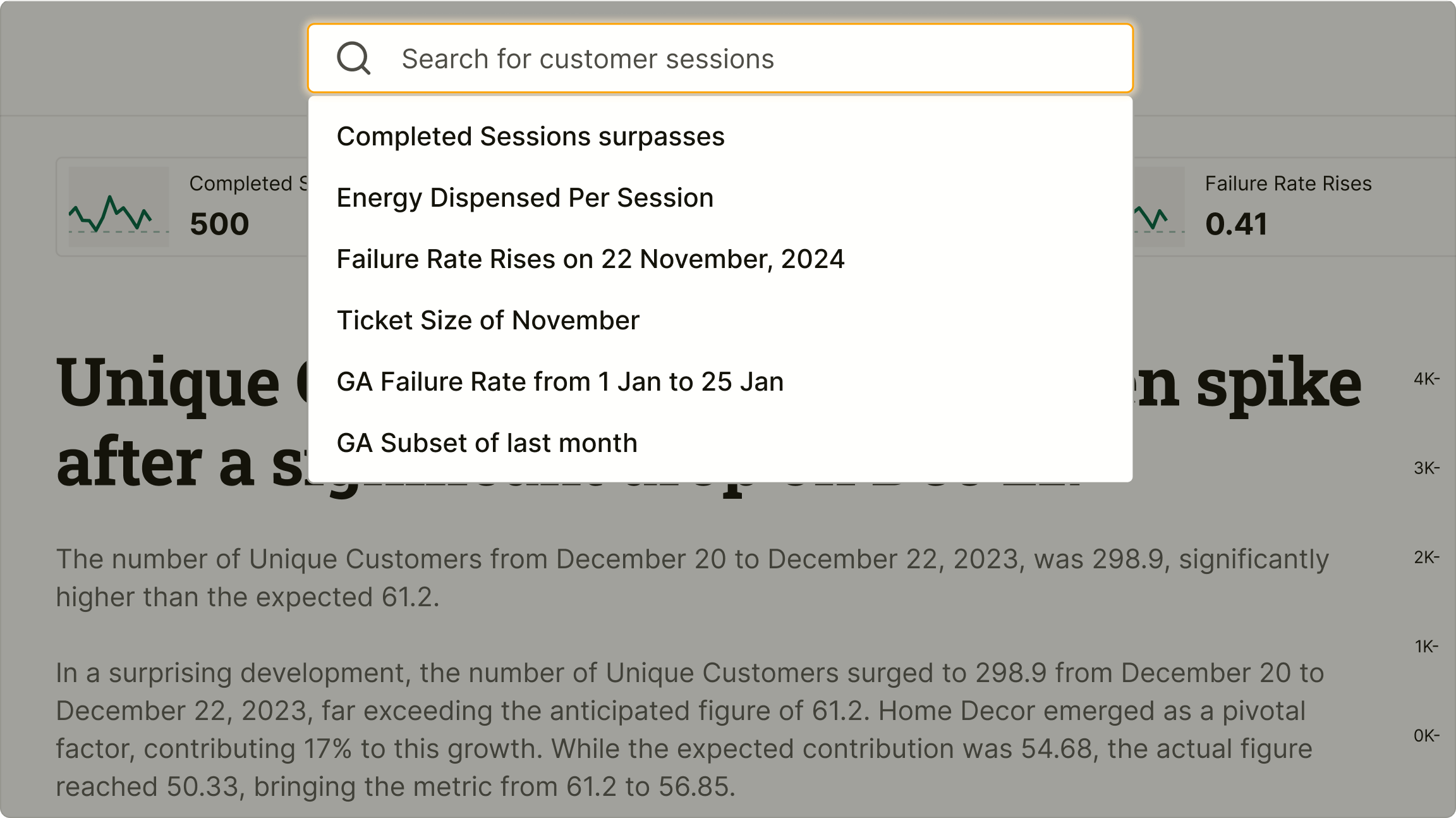Click the 0K axis tick label
Viewport: 1456px width, 818px height.
1426,735
